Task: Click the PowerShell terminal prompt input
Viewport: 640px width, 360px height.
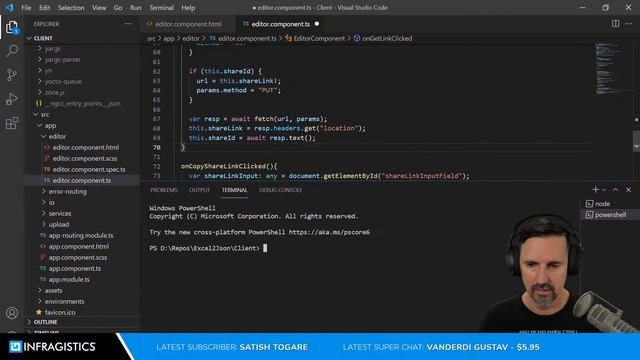Action: pos(265,248)
